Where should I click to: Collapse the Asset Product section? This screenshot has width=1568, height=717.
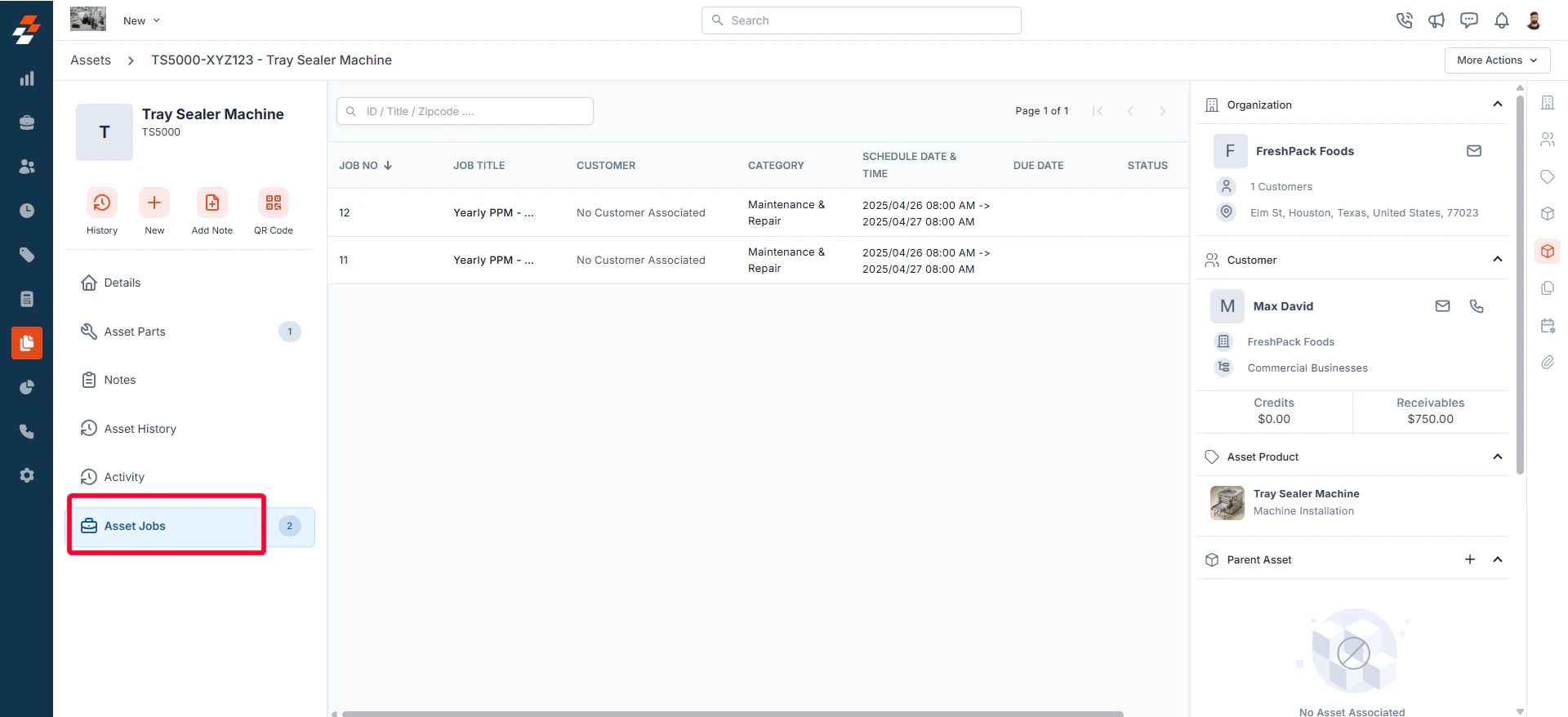click(1498, 456)
